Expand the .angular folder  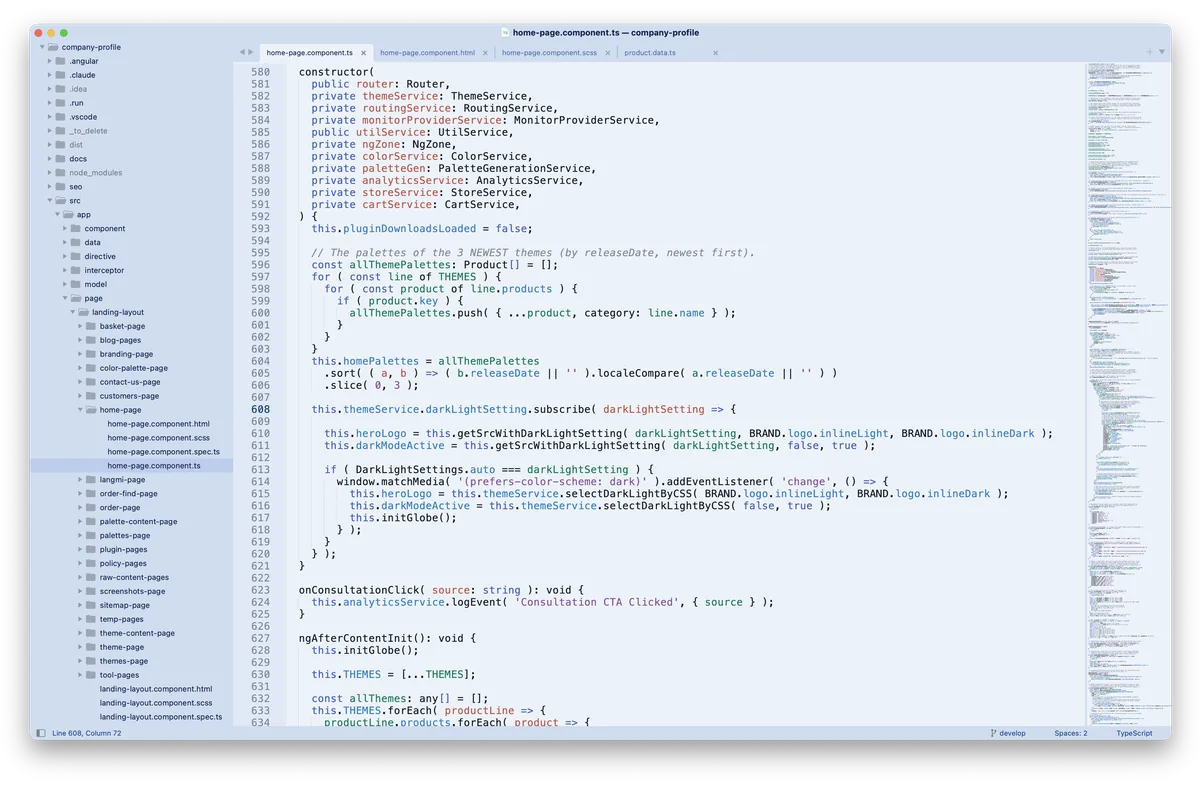pos(49,61)
